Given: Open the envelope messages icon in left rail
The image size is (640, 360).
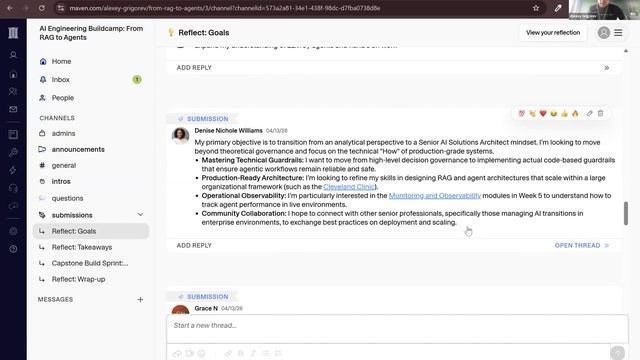Looking at the screenshot, I should [x=13, y=109].
